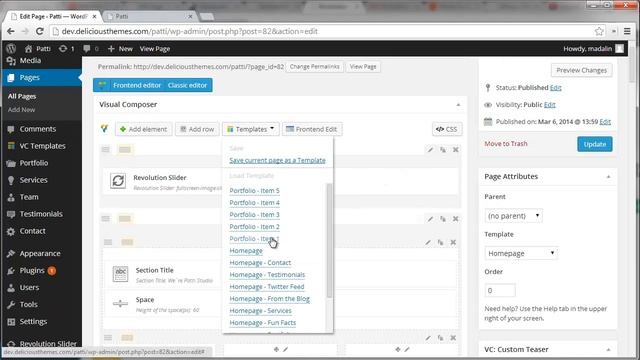Load template Homepage - Fun Facts

click(262, 323)
